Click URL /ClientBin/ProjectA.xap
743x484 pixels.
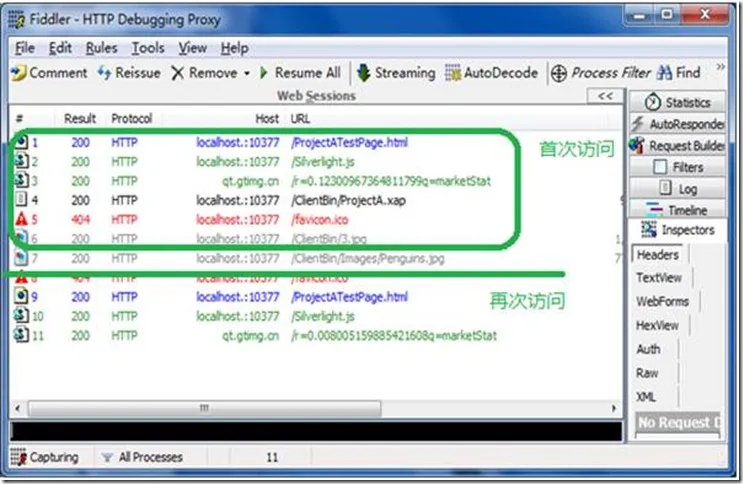(x=348, y=201)
